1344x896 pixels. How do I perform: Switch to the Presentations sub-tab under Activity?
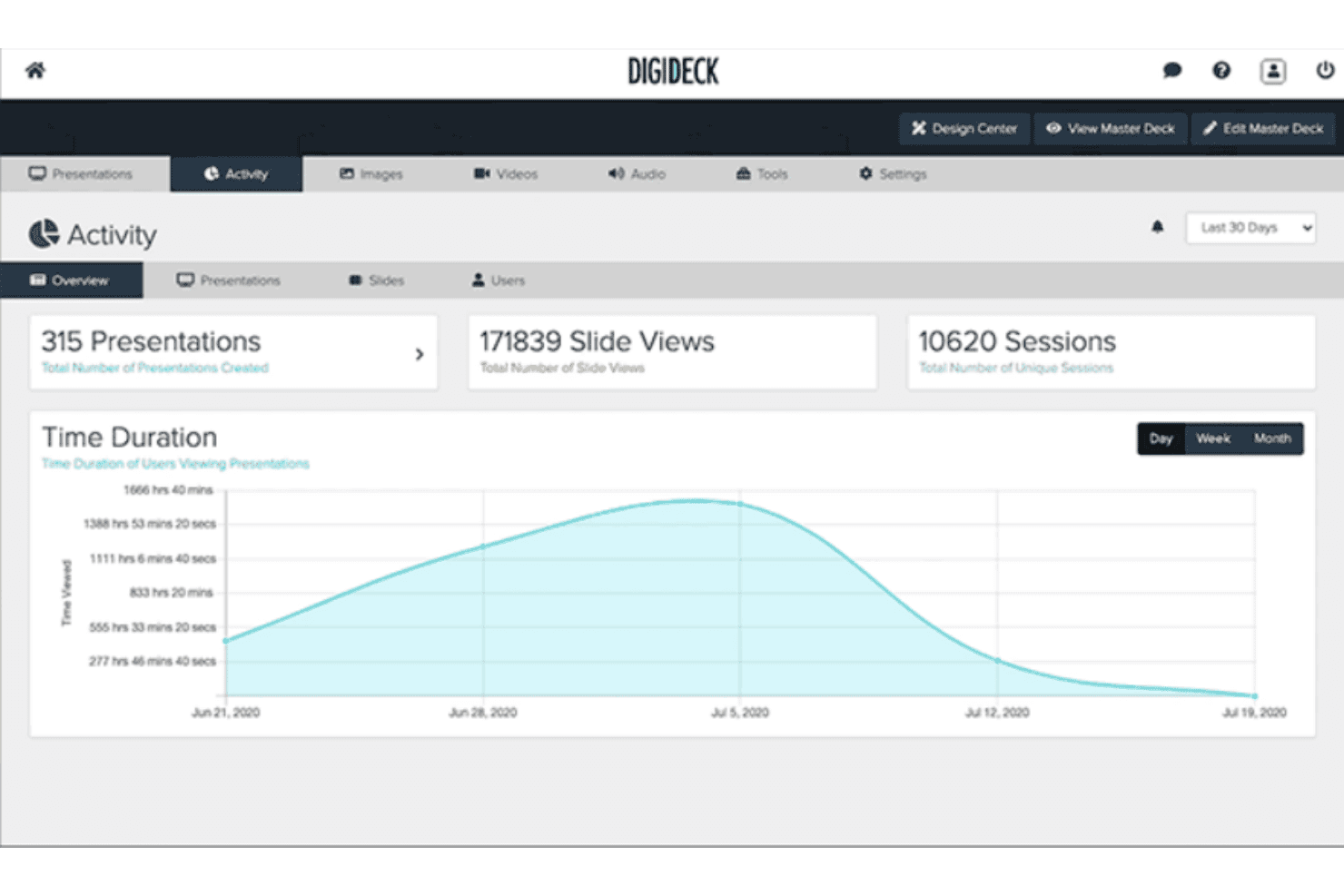(x=229, y=281)
